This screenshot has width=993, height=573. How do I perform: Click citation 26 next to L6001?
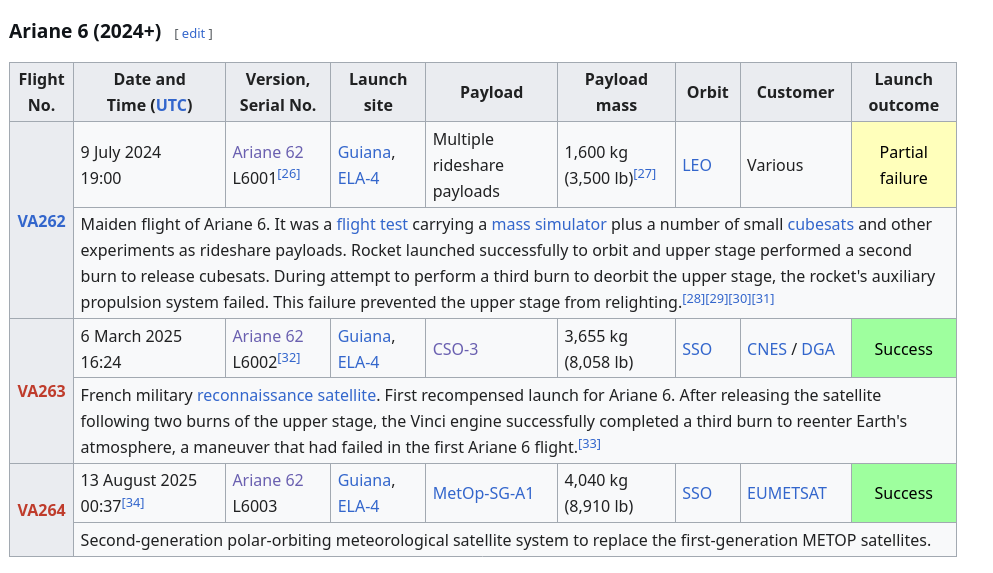tap(289, 174)
